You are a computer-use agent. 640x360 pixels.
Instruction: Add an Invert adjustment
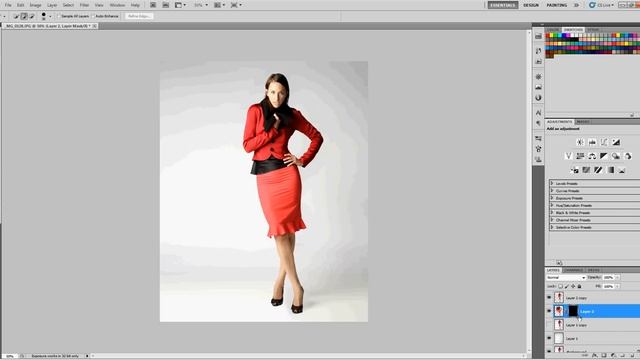(575, 170)
